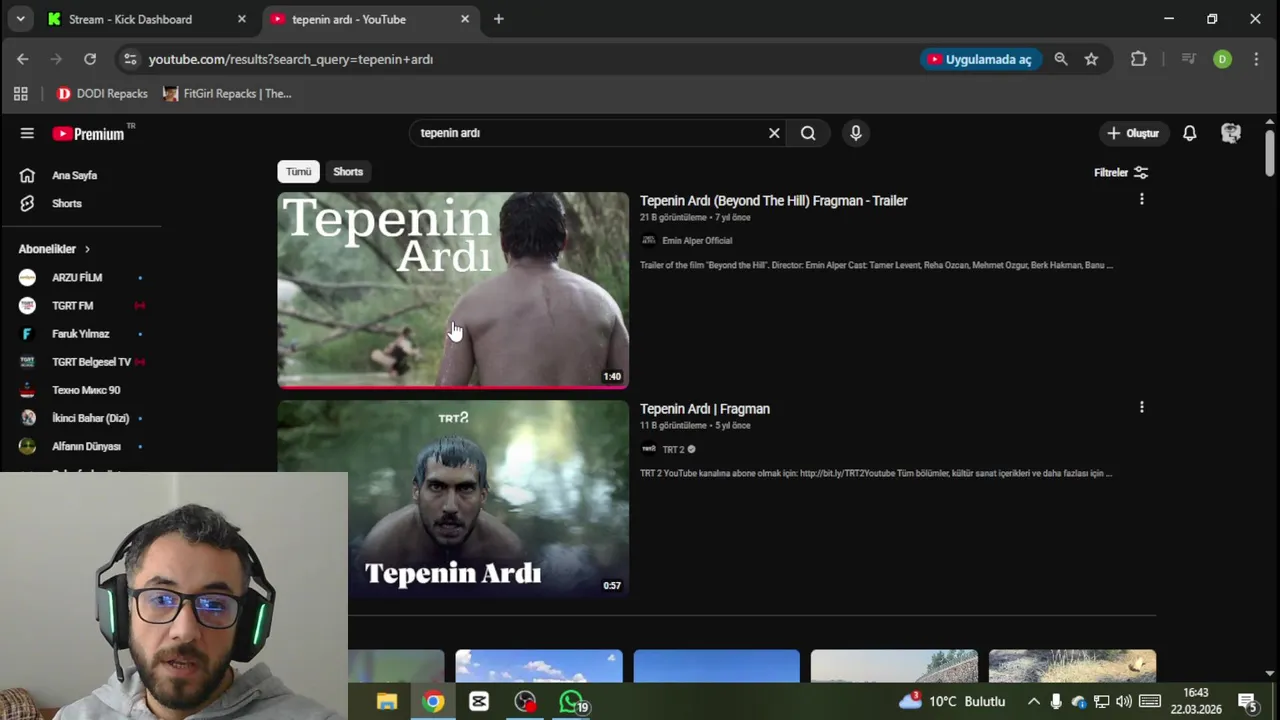The width and height of the screenshot is (1280, 720).
Task: Open the Faruk Yılmaz subscription
Action: [x=80, y=334]
